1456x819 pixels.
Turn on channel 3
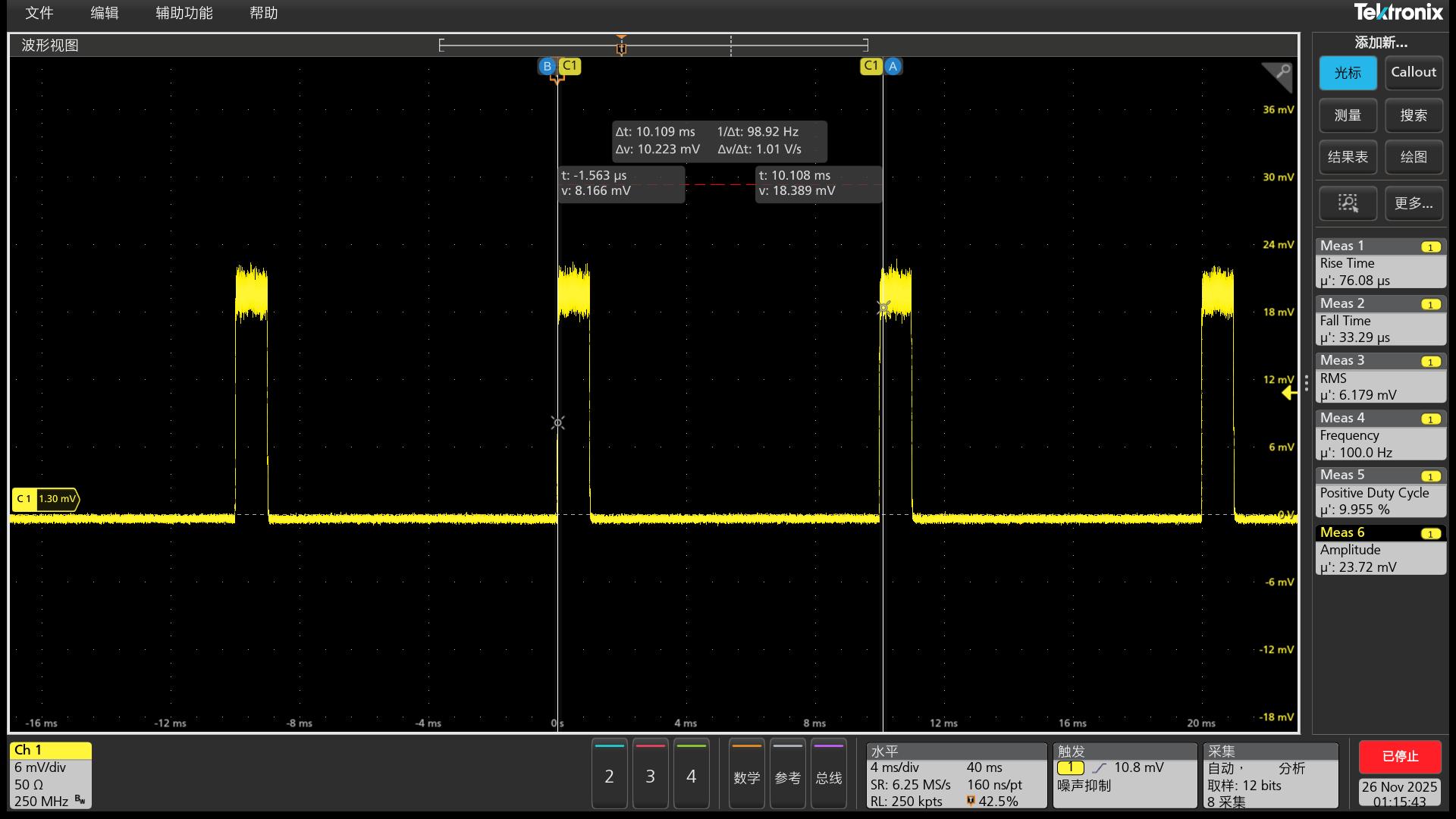click(x=650, y=775)
